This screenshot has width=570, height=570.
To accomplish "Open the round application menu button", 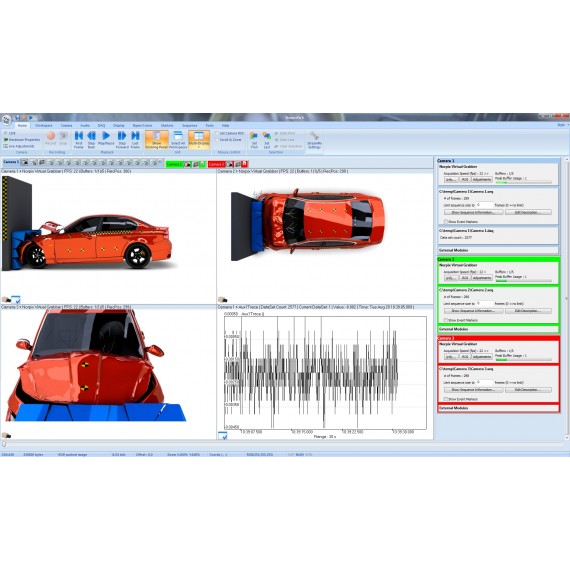I will click(x=6, y=120).
